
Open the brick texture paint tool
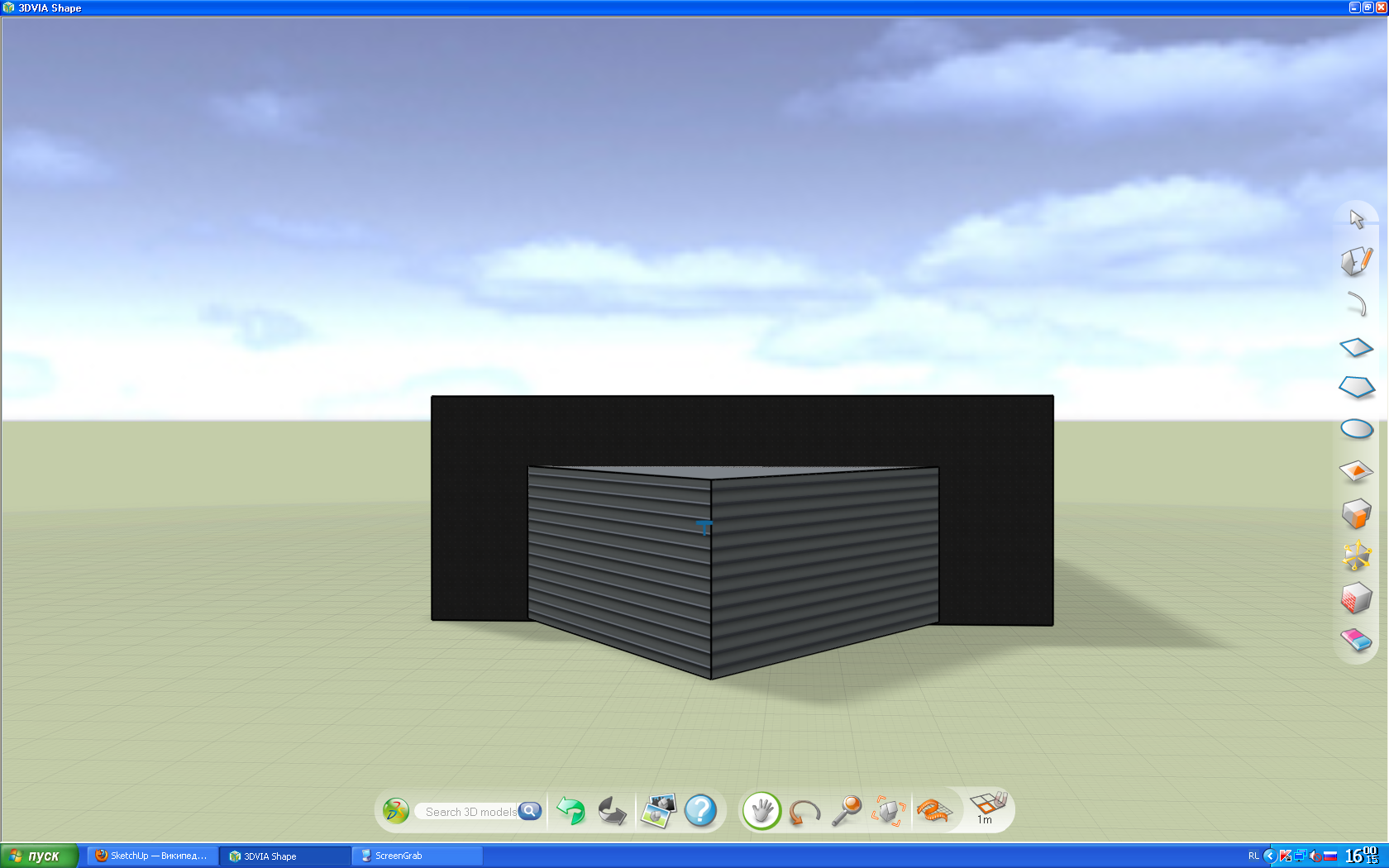(x=1357, y=598)
